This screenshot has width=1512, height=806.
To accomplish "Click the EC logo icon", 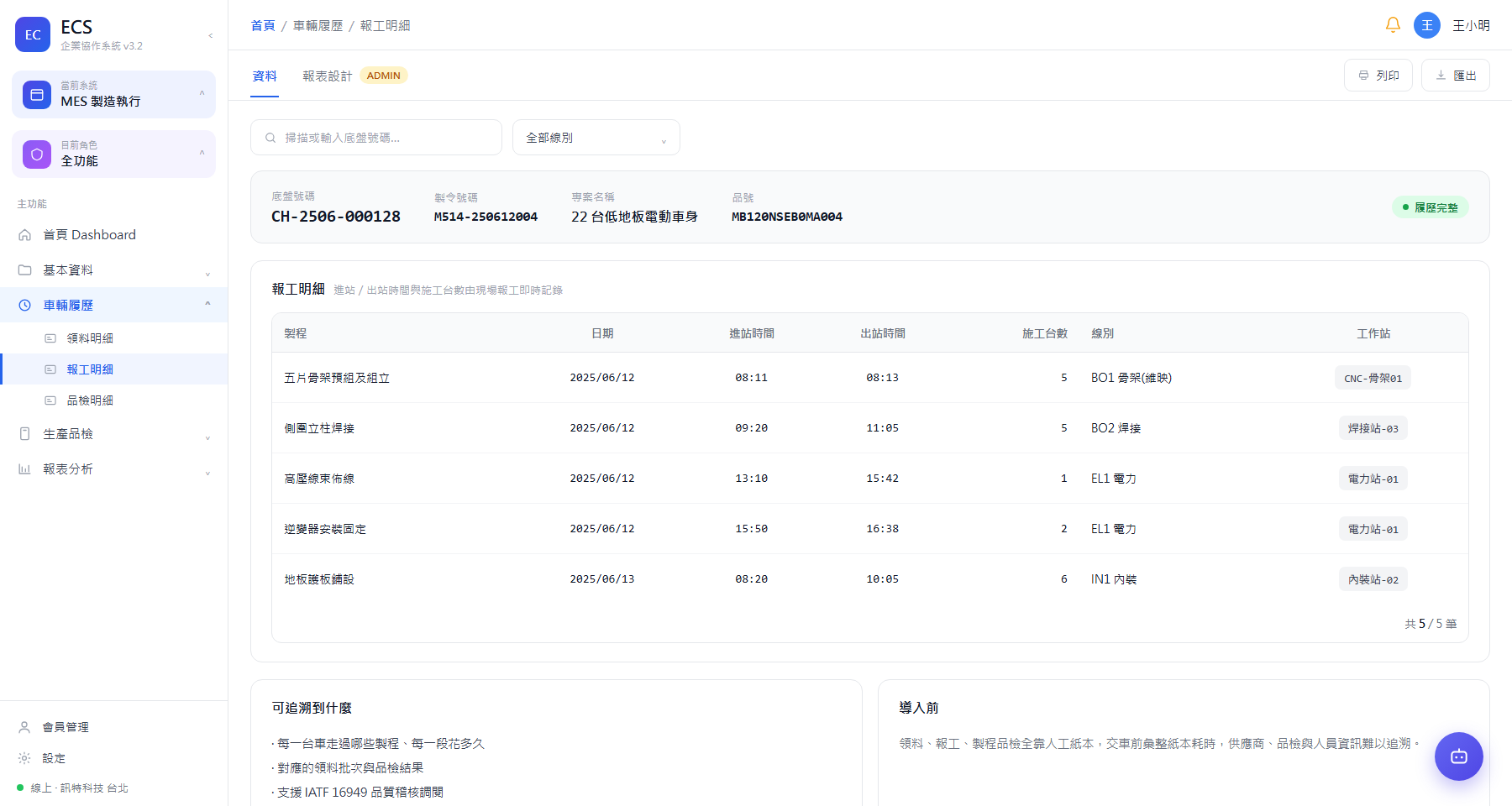I will pyautogui.click(x=33, y=34).
